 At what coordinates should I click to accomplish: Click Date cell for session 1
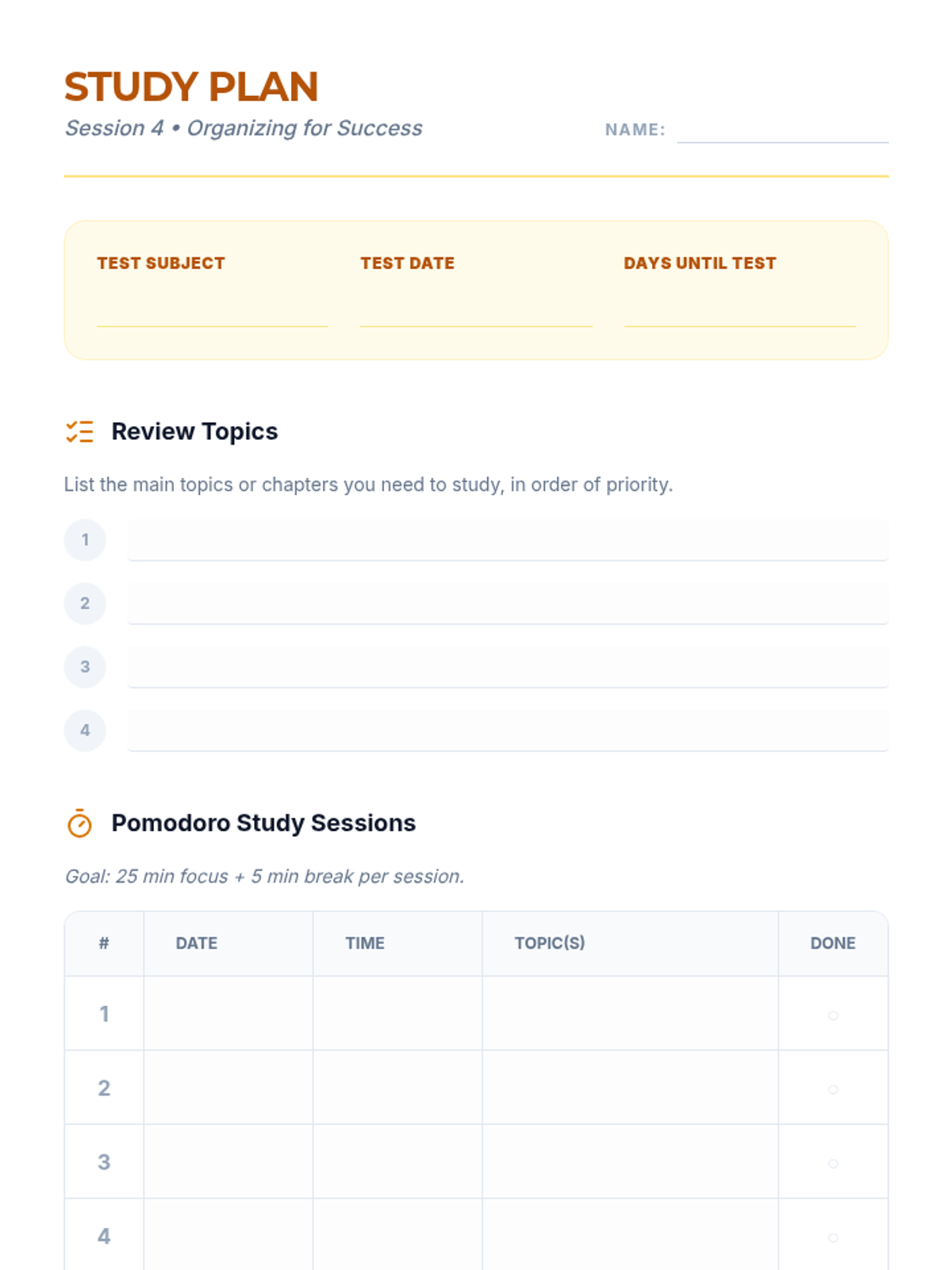[x=228, y=1014]
